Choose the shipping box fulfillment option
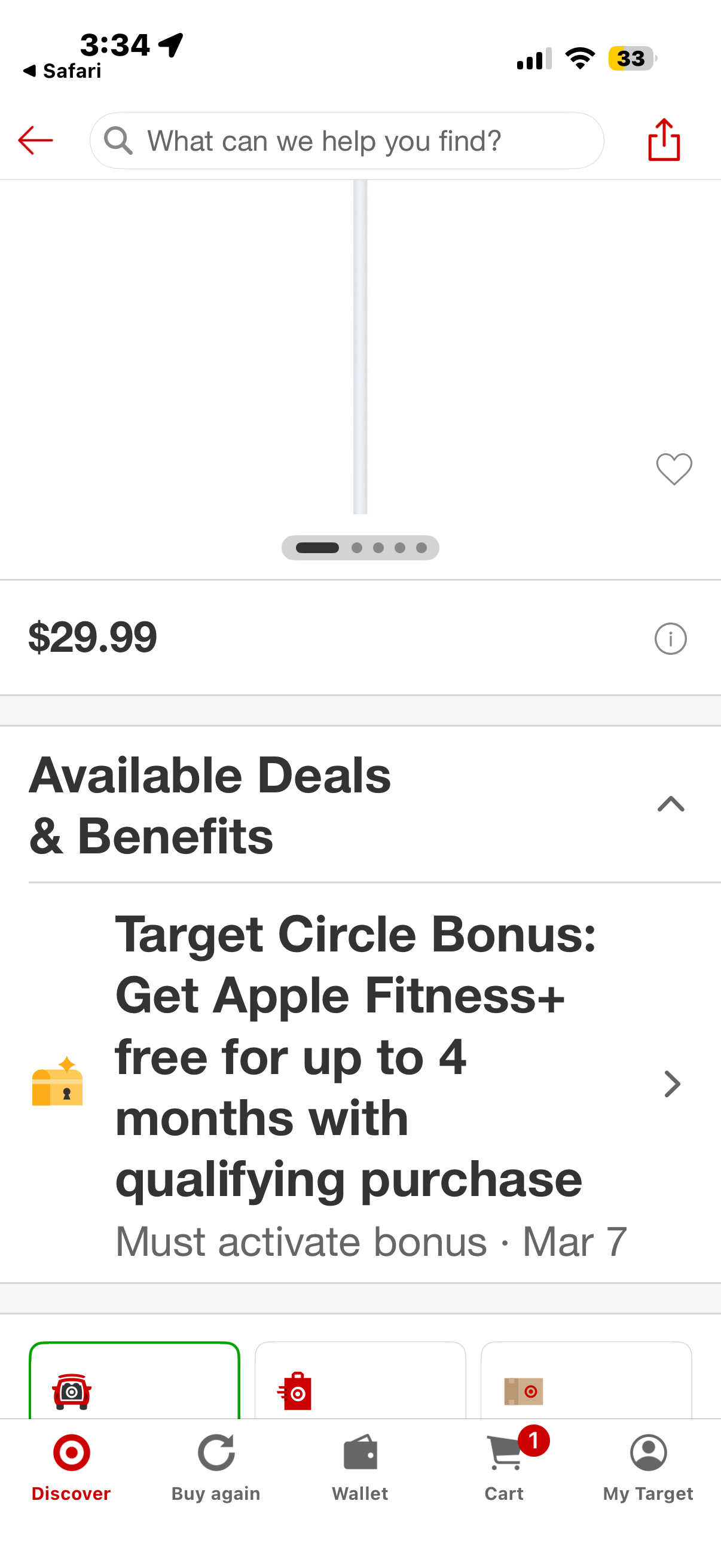 (x=586, y=1382)
